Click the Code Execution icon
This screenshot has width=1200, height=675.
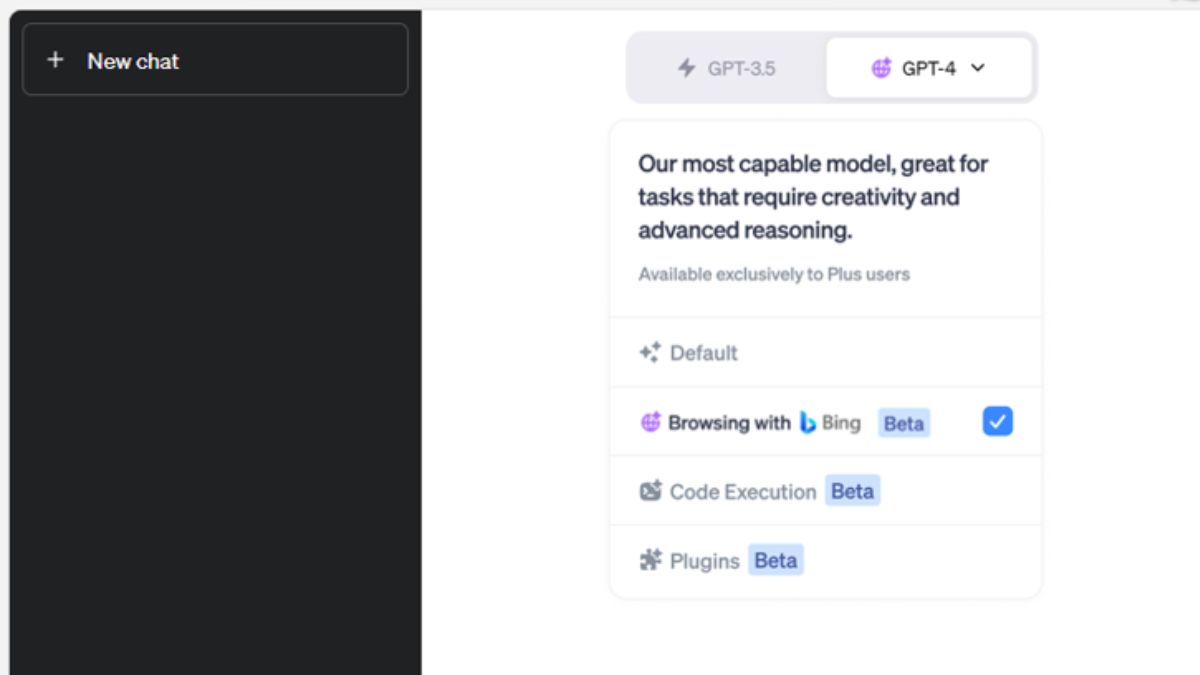click(651, 491)
